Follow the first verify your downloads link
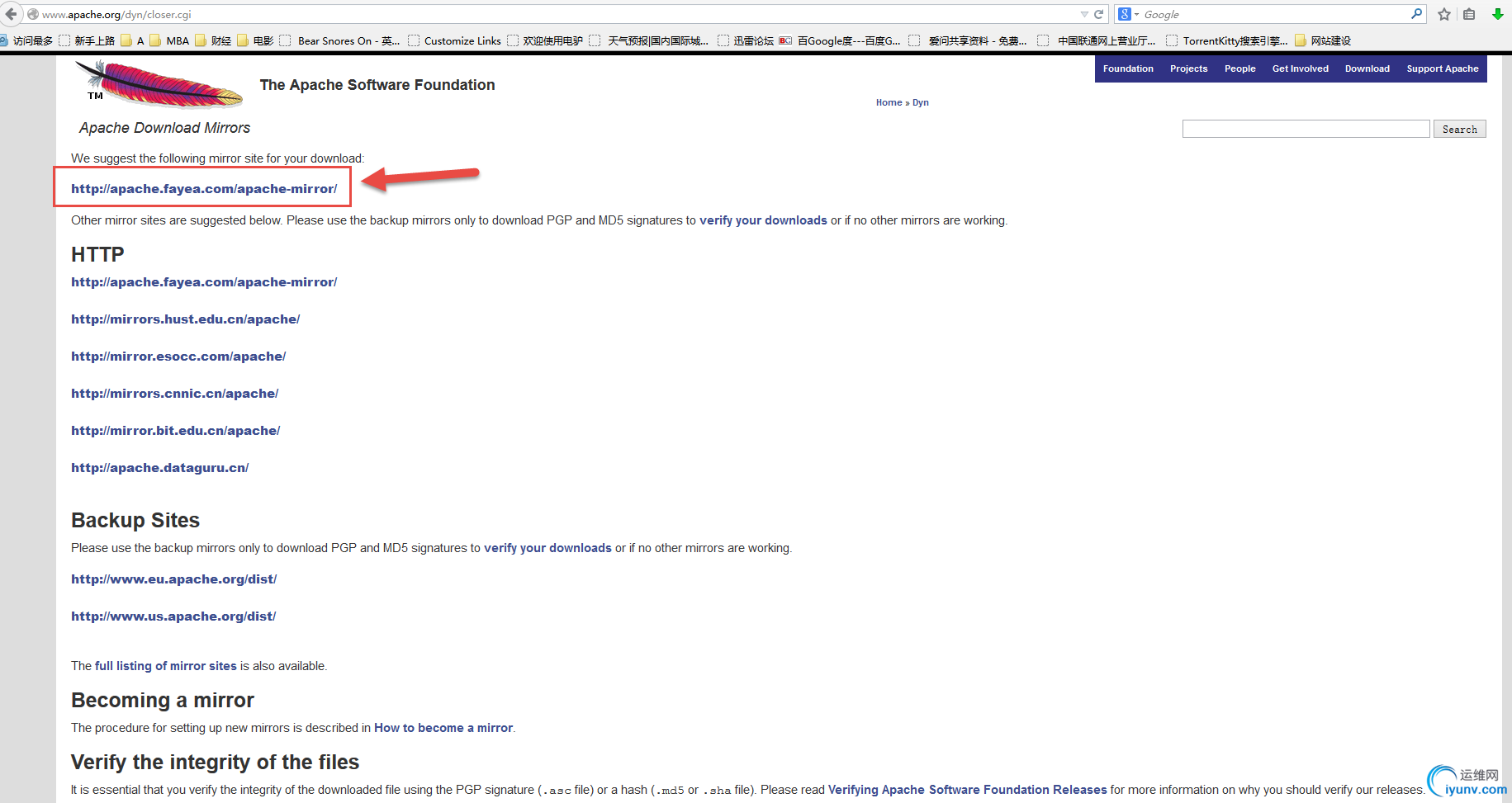This screenshot has height=803, width=1512. point(763,220)
